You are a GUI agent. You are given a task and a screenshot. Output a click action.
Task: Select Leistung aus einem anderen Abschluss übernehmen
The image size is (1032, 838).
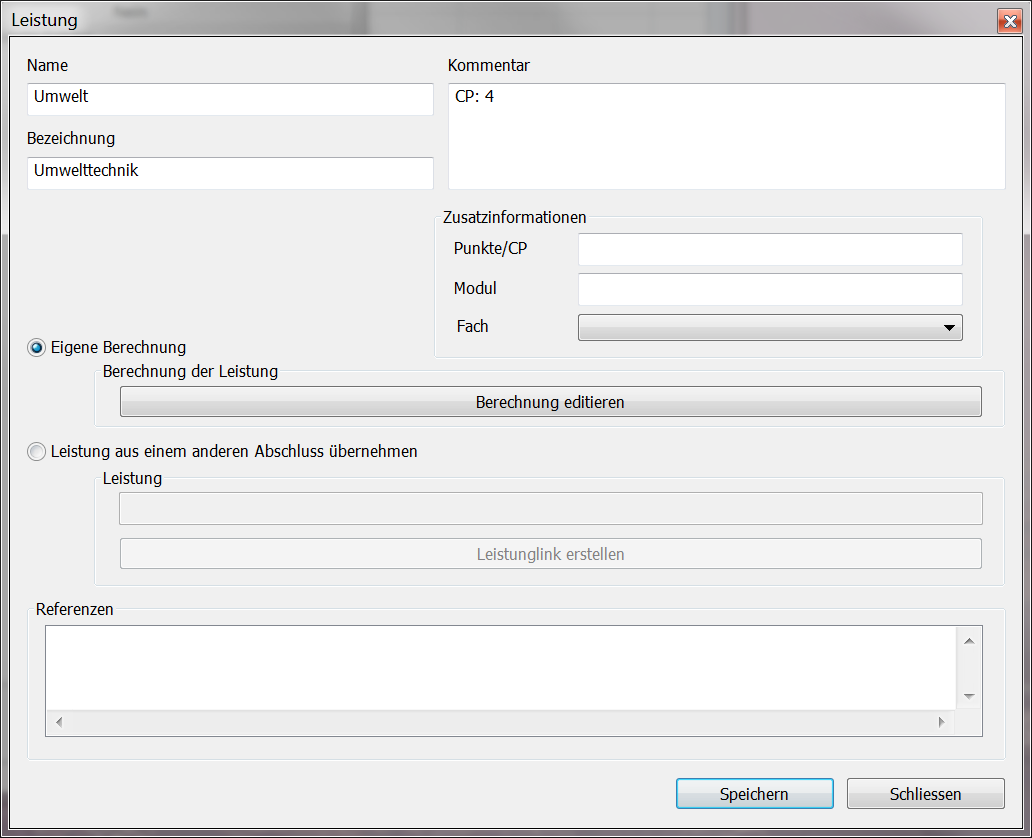click(x=37, y=451)
